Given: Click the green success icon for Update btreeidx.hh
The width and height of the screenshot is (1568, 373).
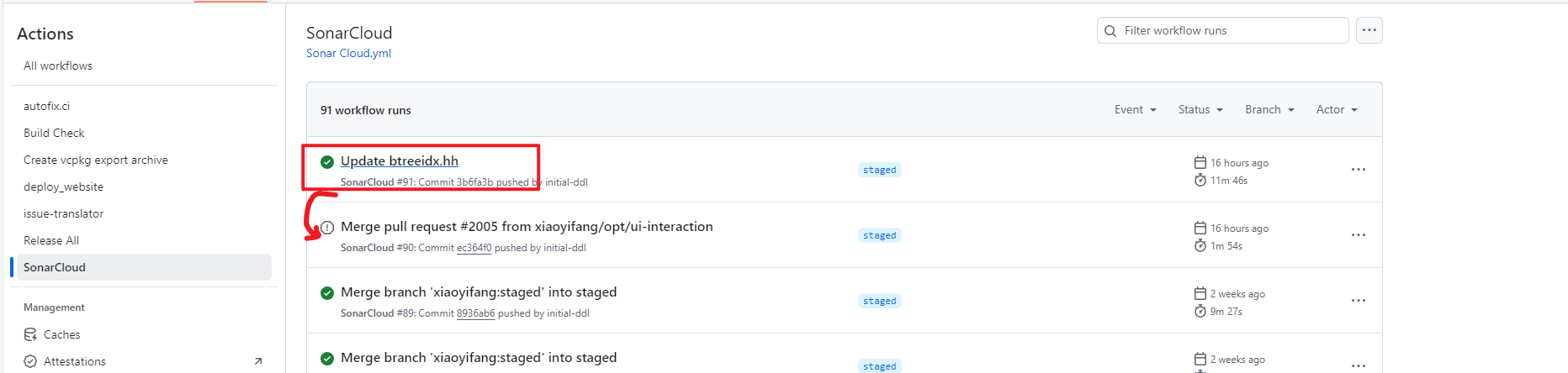Looking at the screenshot, I should [x=327, y=162].
